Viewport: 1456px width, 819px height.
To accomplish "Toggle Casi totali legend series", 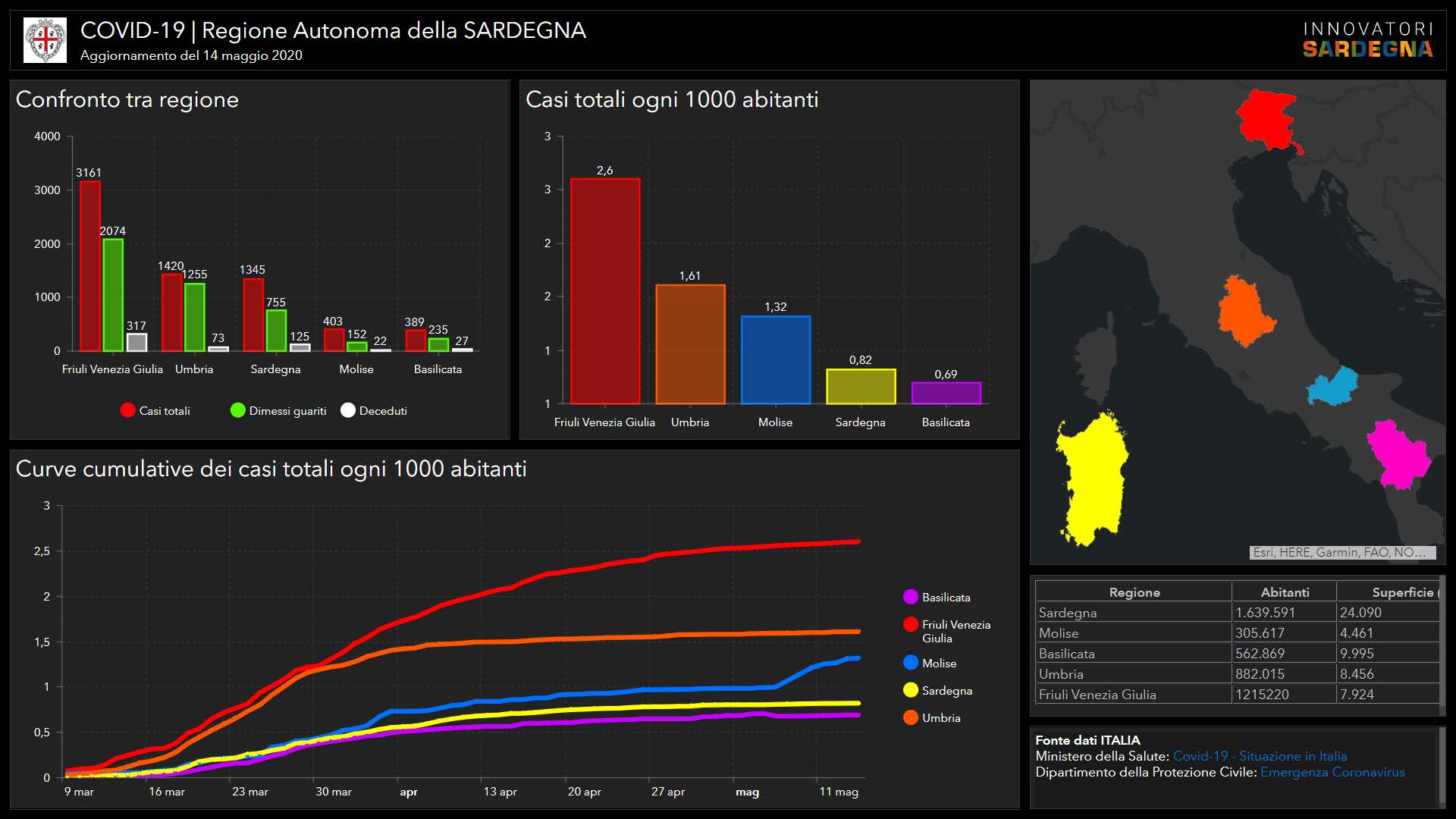I will [x=155, y=410].
